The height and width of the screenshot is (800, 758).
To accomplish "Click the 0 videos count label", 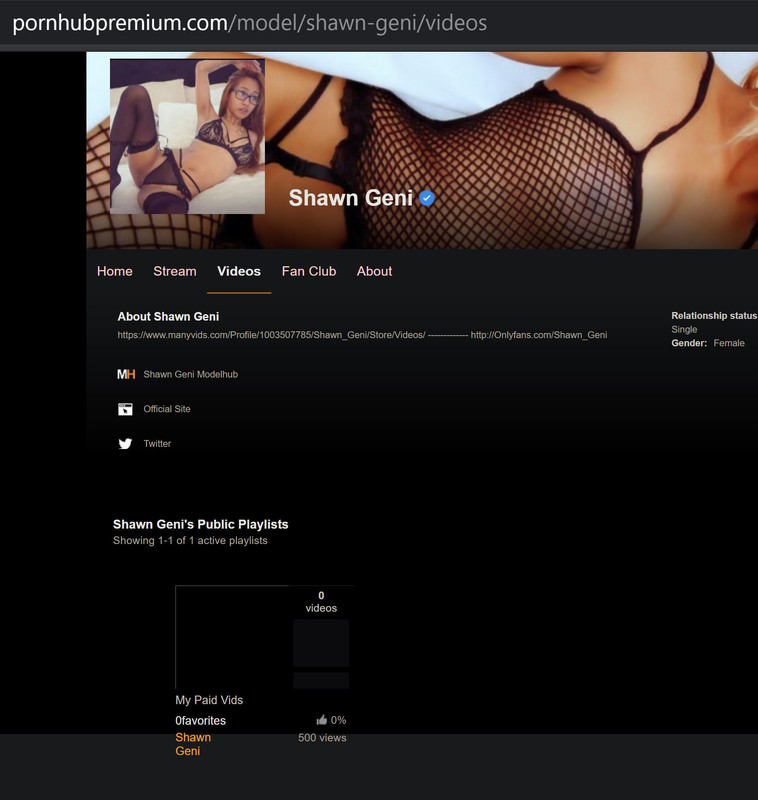I will click(x=321, y=602).
